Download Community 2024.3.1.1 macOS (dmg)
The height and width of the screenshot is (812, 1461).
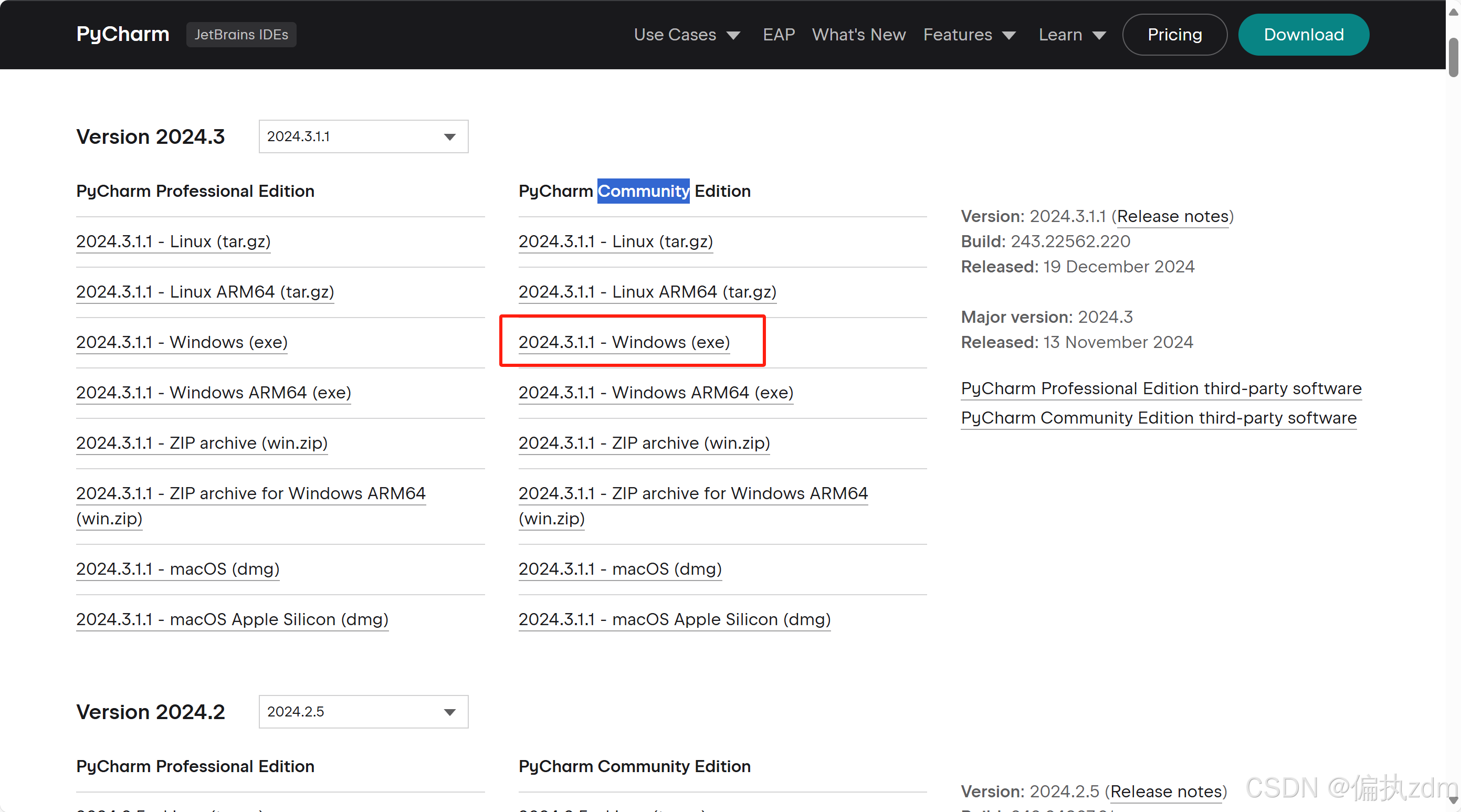621,569
